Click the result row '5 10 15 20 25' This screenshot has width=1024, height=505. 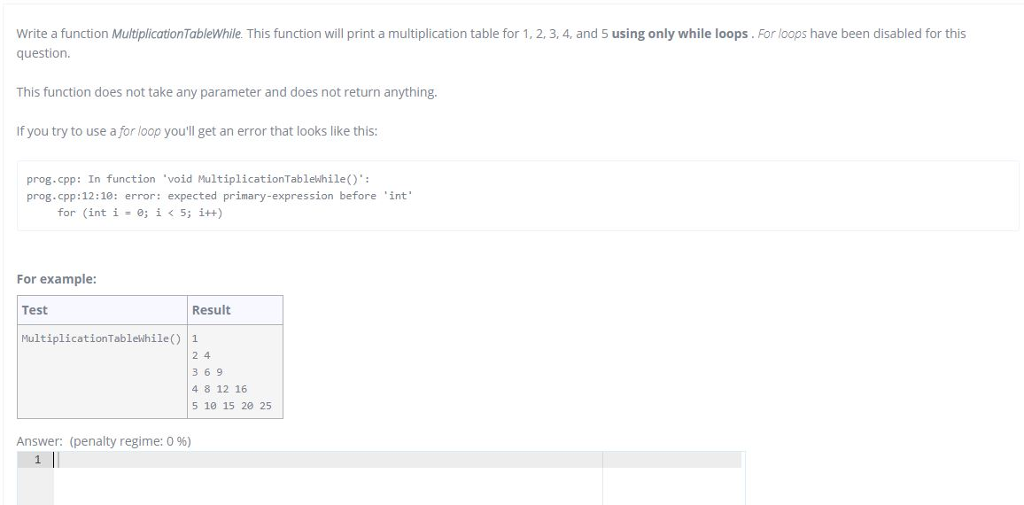[230, 406]
